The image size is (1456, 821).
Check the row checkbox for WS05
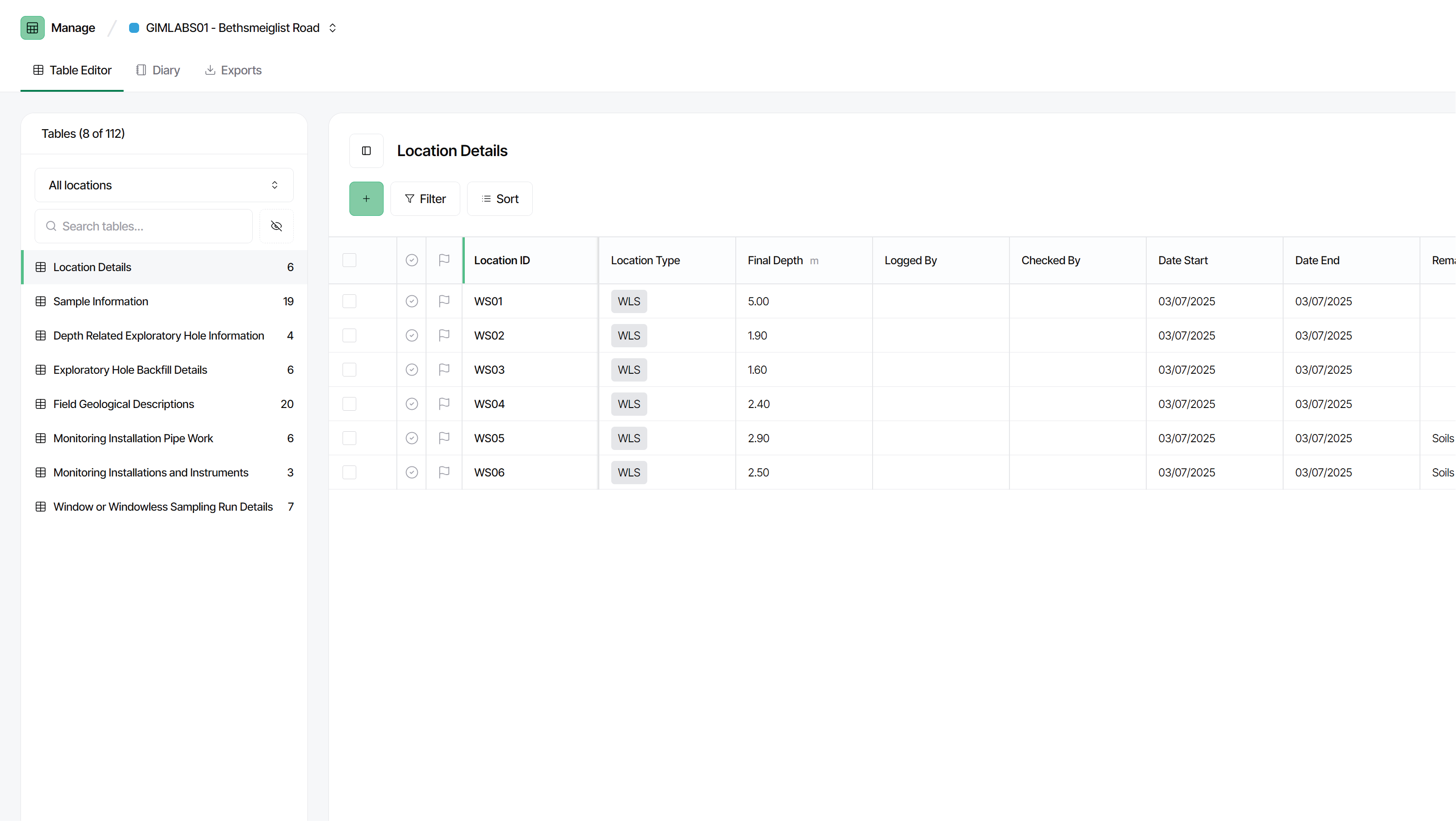tap(349, 438)
